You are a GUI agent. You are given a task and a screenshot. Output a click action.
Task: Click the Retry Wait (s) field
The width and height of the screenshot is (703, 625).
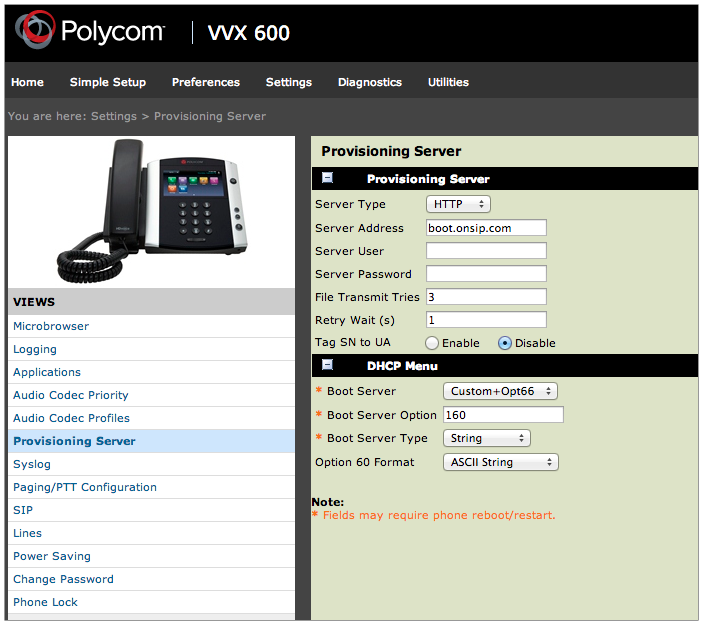(x=486, y=320)
